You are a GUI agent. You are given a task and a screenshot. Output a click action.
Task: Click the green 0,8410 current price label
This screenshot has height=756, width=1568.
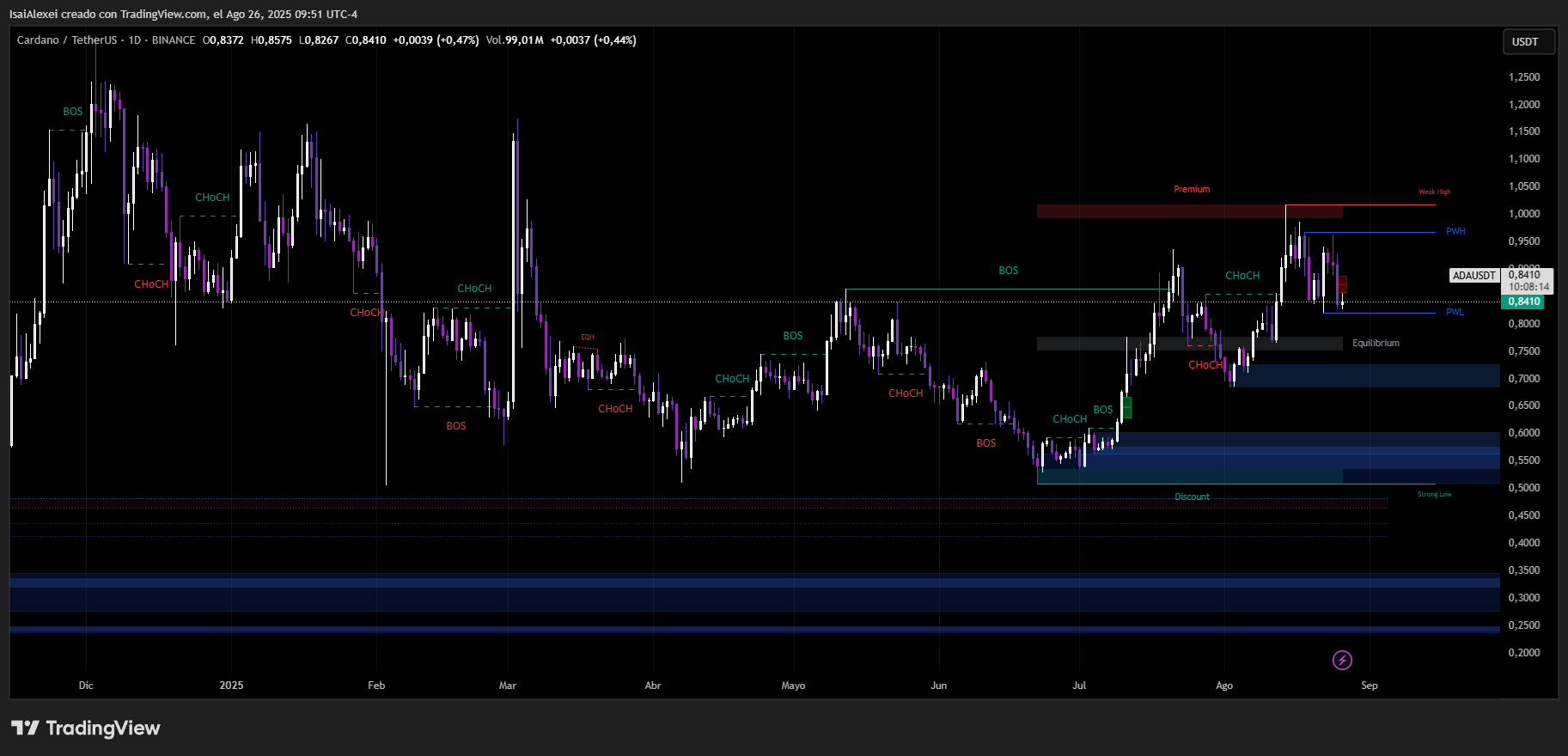click(1523, 302)
